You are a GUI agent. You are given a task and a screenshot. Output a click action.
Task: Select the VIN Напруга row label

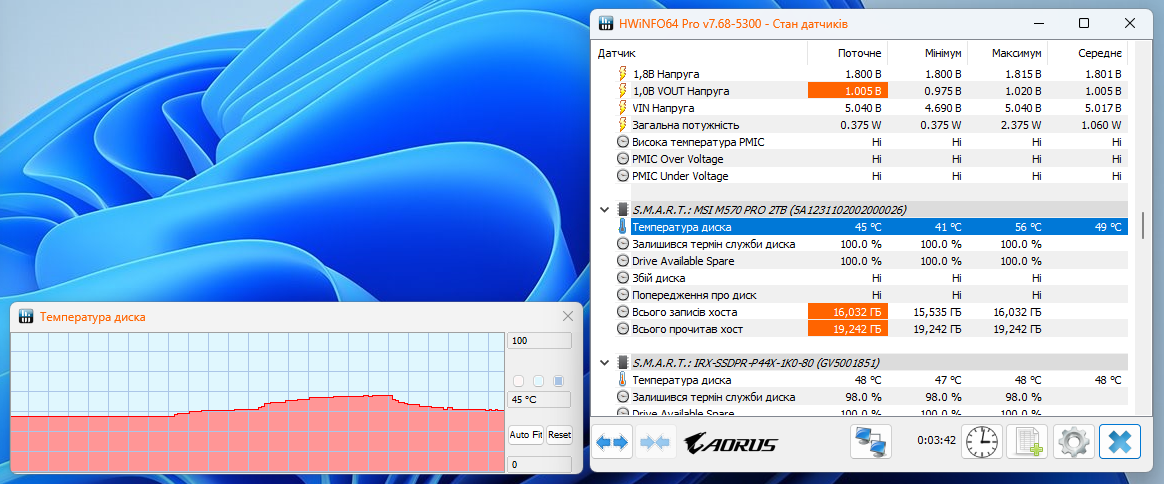(663, 108)
